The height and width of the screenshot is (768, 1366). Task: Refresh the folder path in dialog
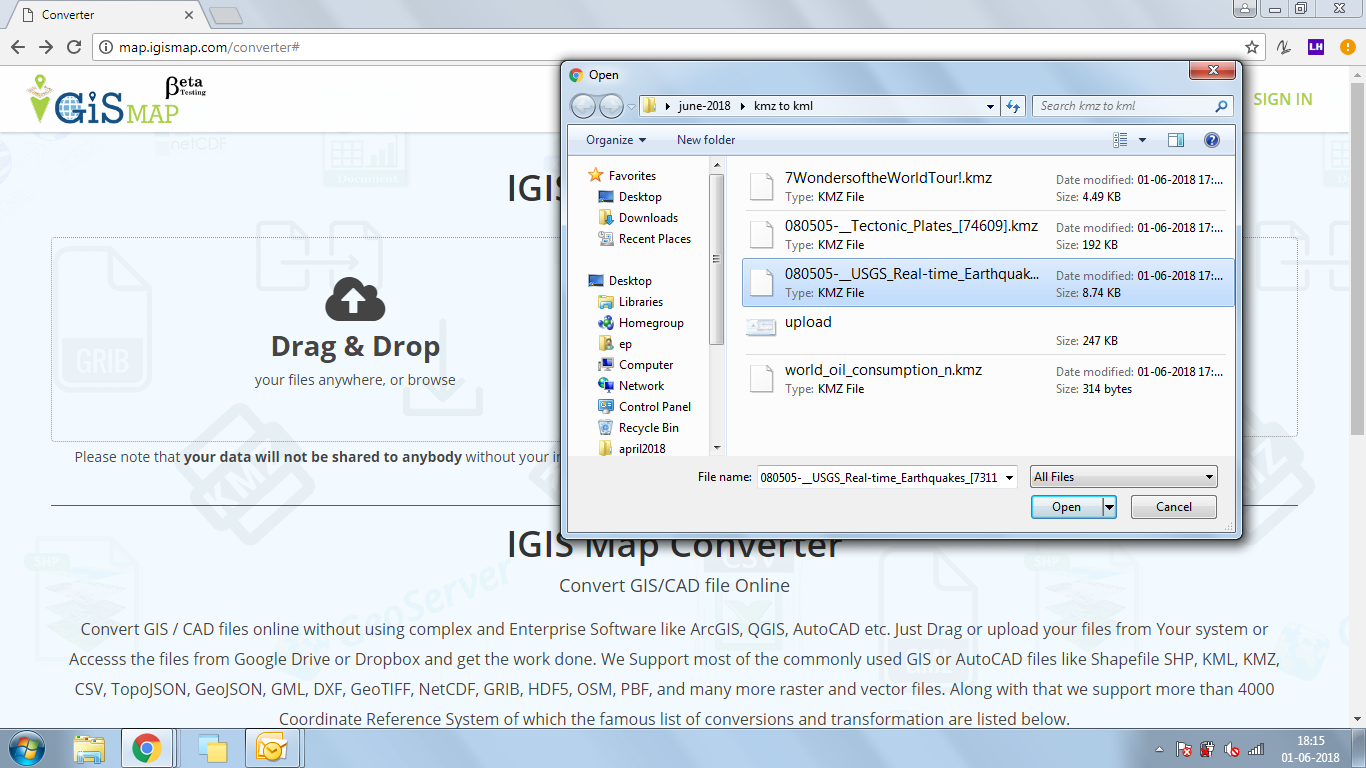(x=1013, y=106)
